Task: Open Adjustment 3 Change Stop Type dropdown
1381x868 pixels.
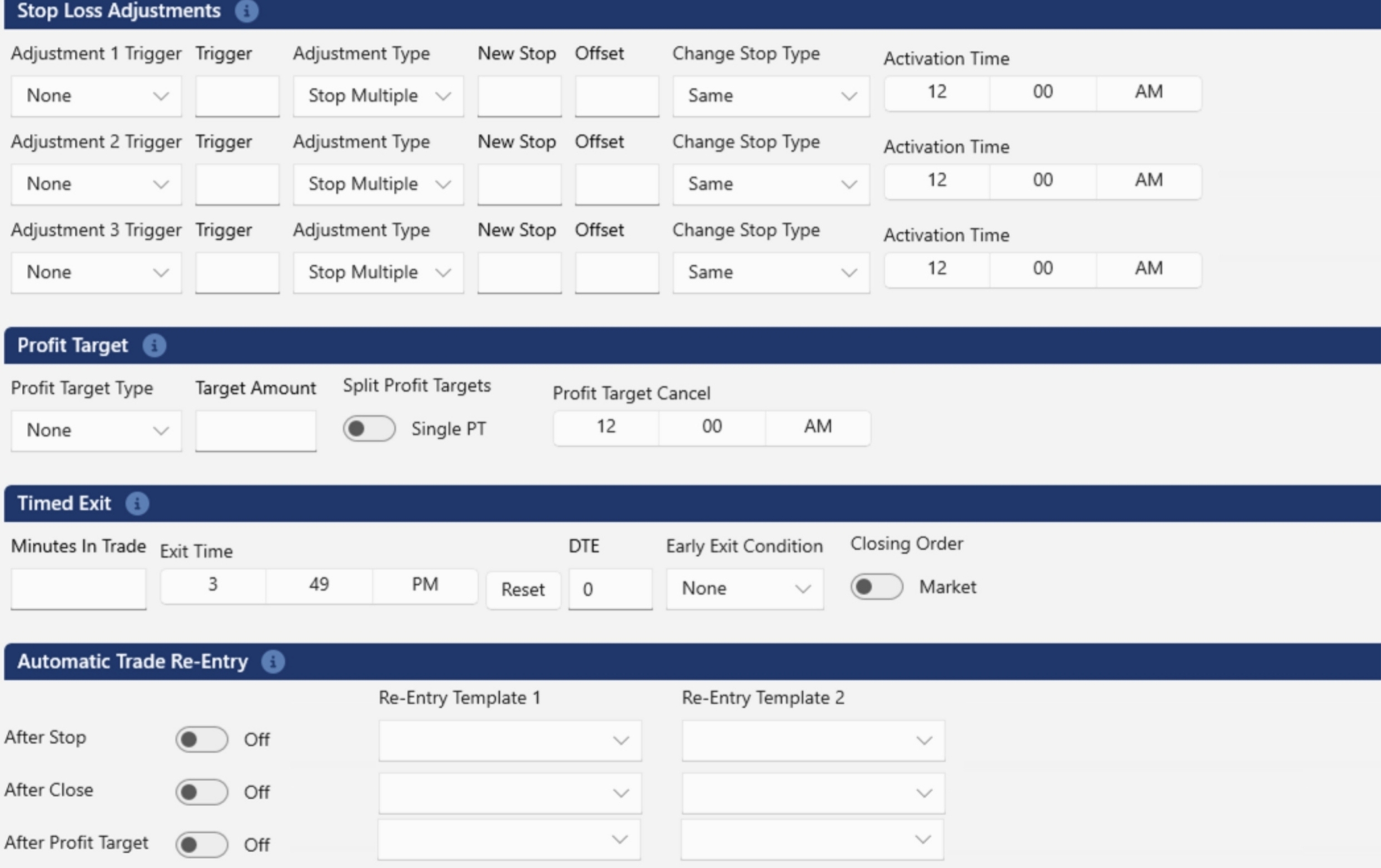Action: point(771,272)
